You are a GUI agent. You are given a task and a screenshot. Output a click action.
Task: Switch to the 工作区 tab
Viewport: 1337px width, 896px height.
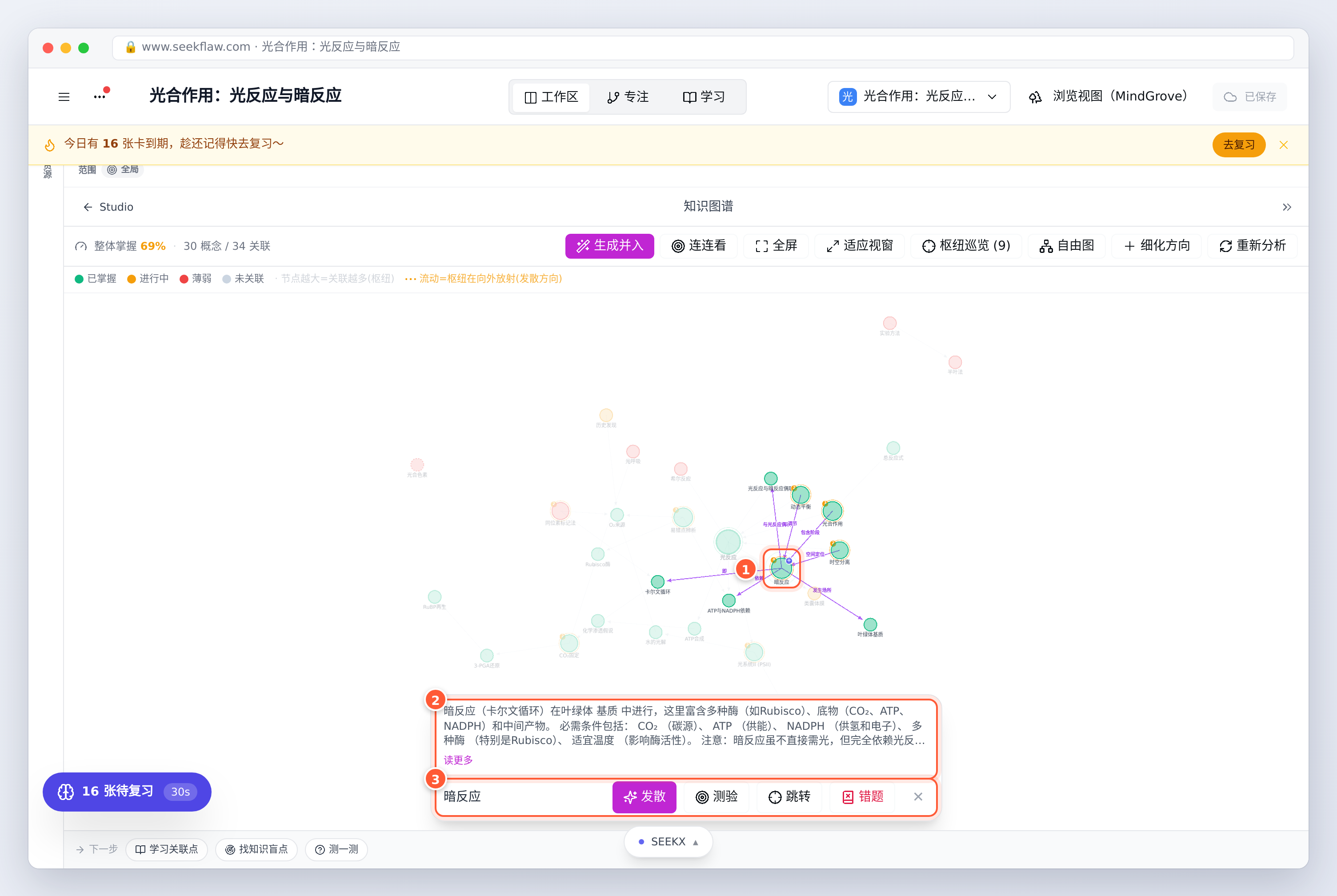click(551, 97)
